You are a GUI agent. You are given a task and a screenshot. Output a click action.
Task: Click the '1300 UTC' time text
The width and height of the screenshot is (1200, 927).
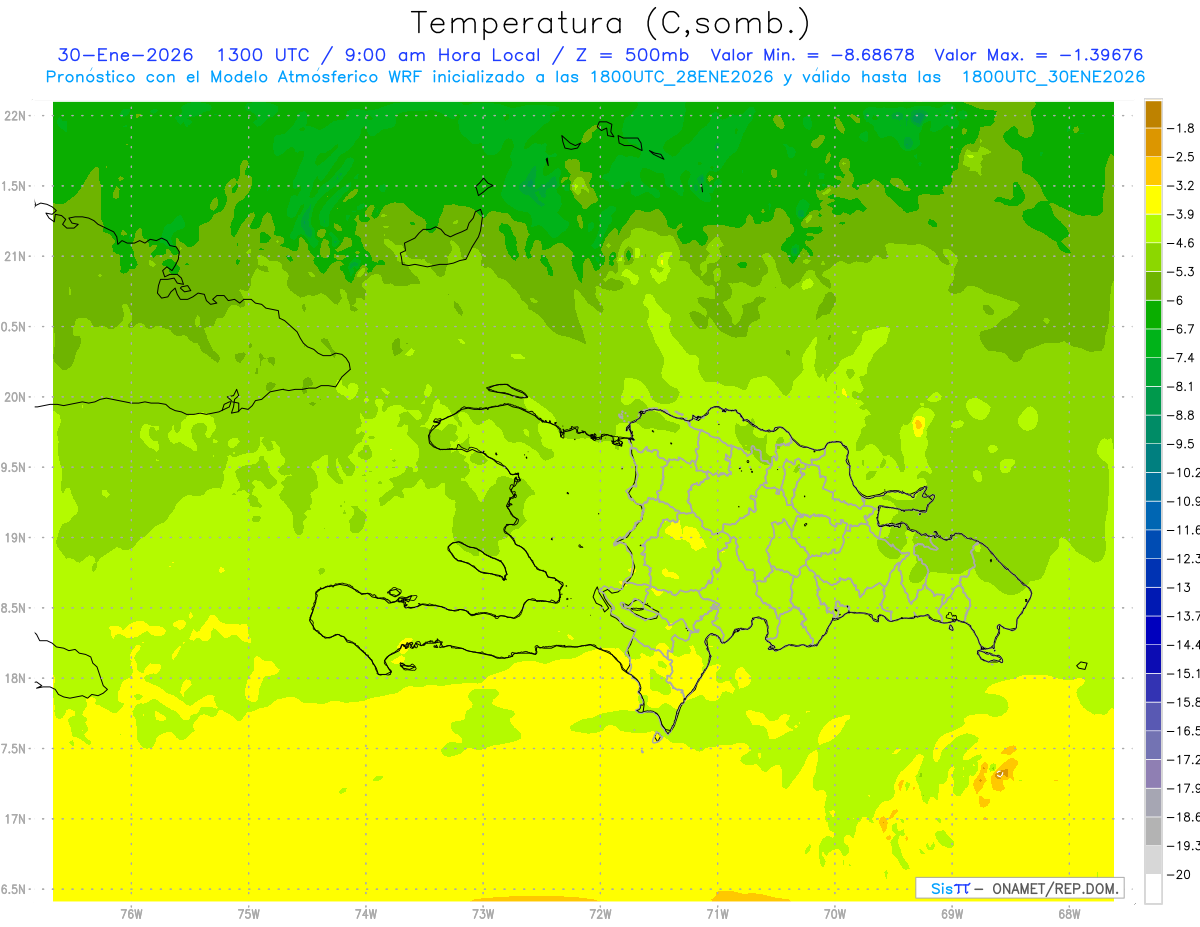tap(264, 55)
